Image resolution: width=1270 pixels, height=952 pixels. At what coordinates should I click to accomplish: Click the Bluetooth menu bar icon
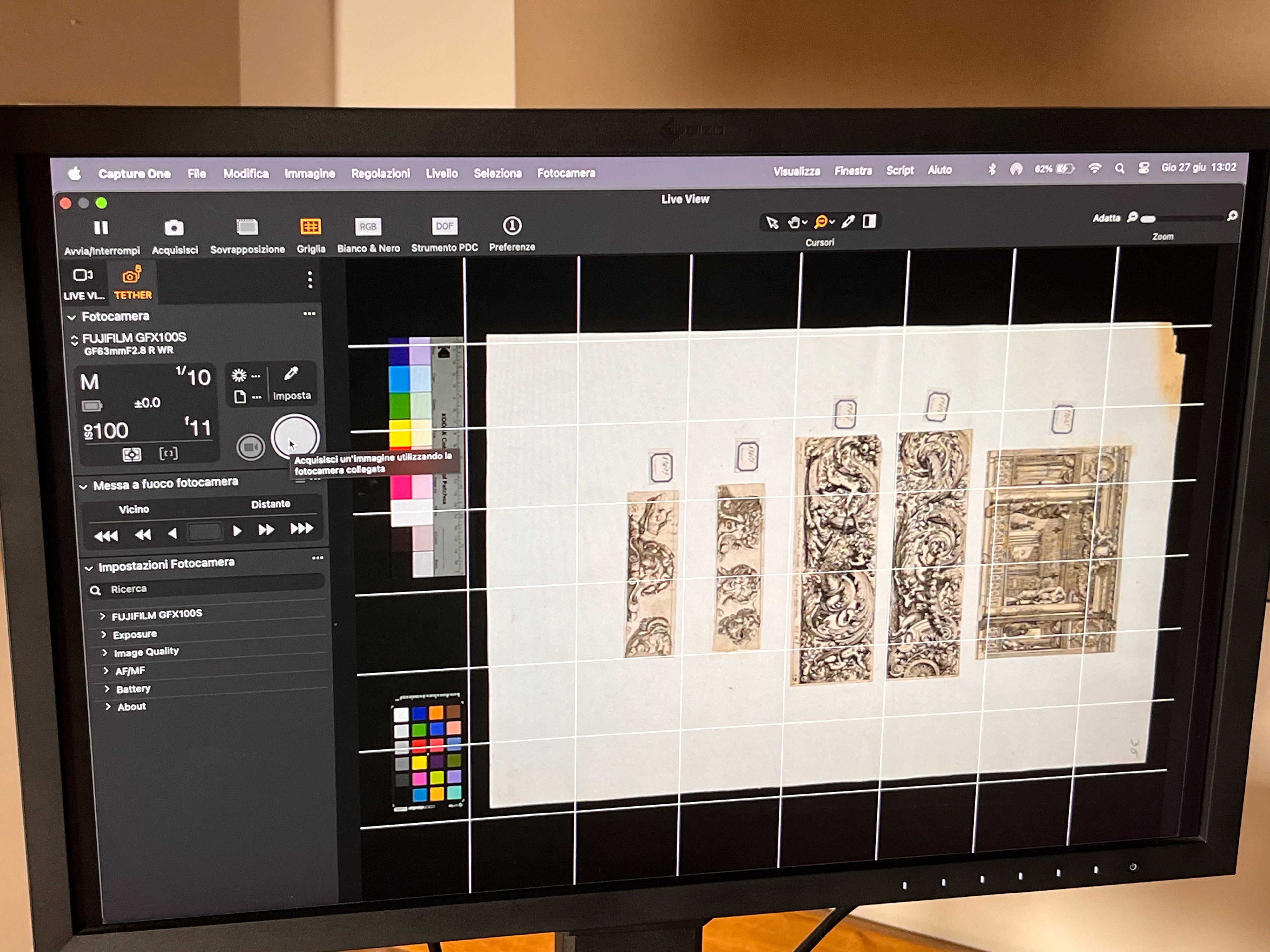(x=992, y=169)
